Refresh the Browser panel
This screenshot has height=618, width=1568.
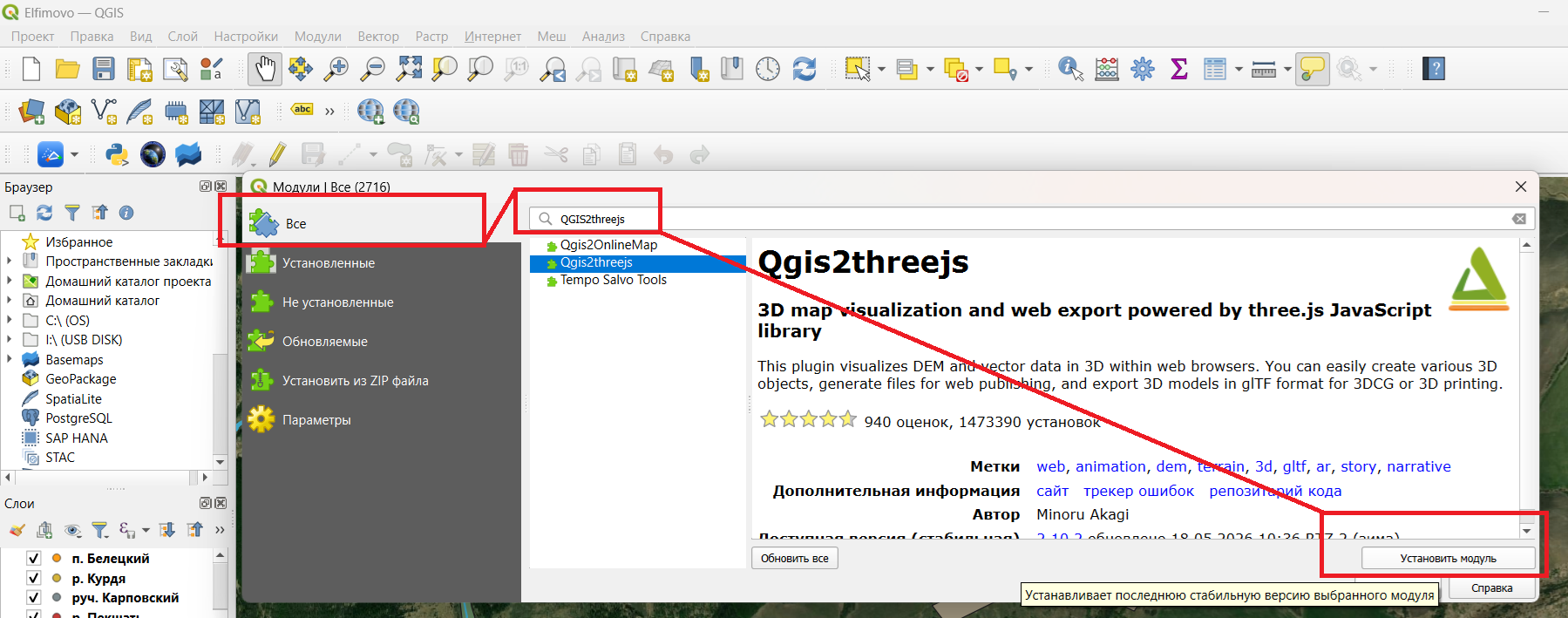[x=44, y=213]
